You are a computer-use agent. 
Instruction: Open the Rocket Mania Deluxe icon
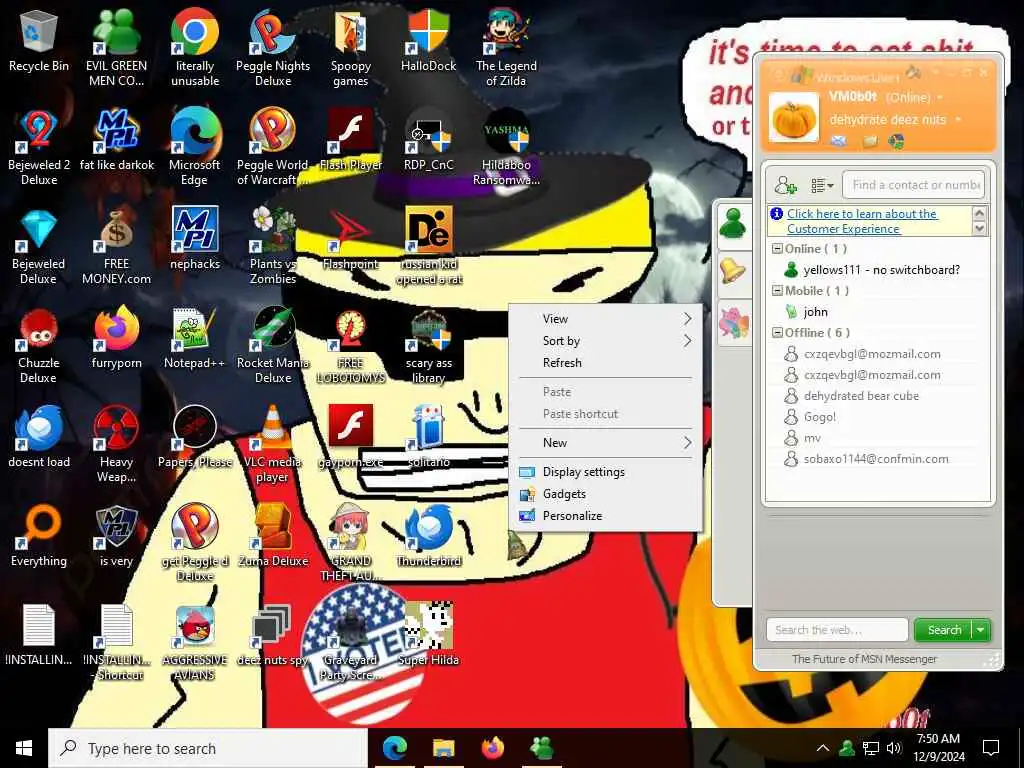pyautogui.click(x=273, y=346)
